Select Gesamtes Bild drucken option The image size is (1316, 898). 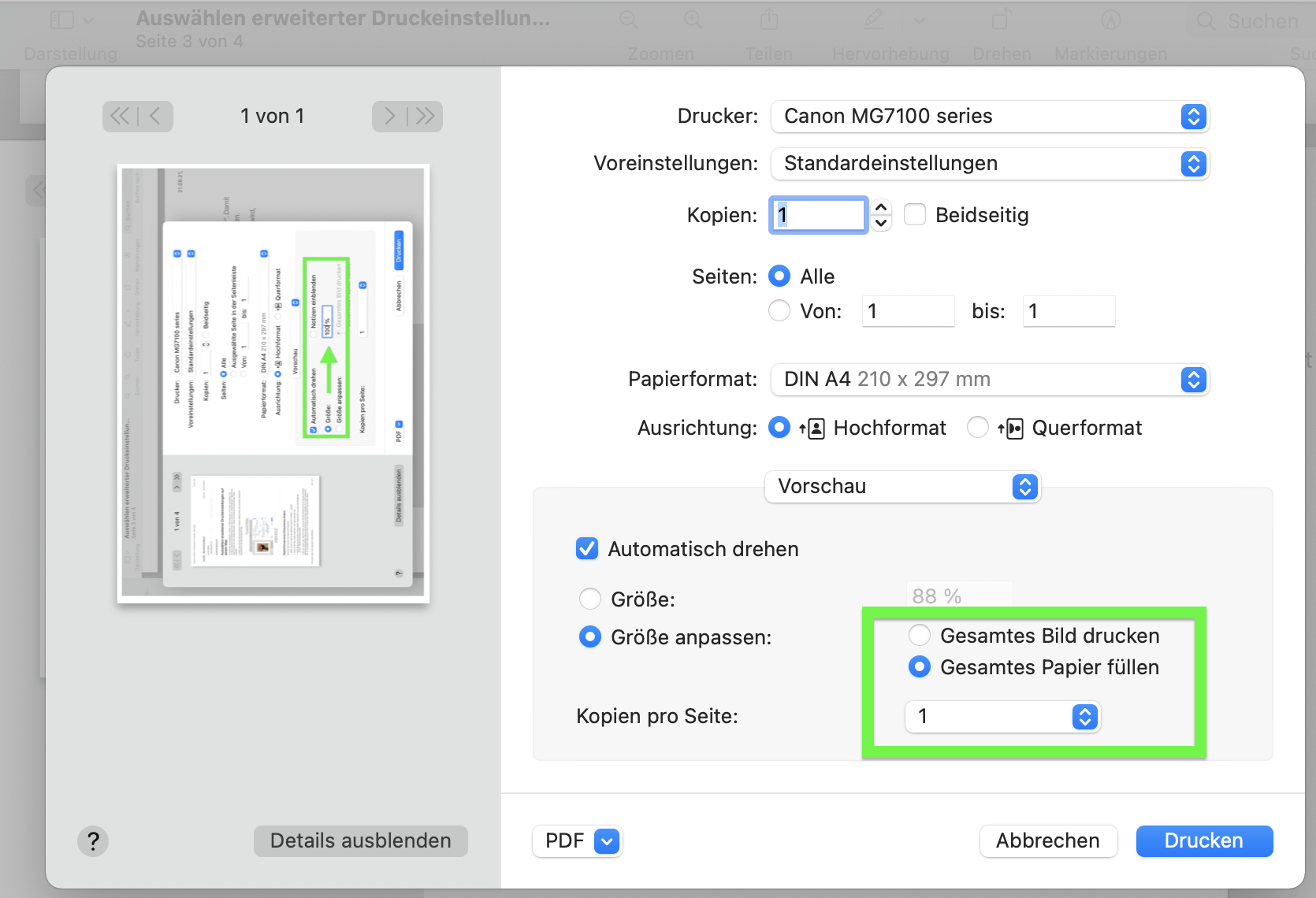click(919, 636)
